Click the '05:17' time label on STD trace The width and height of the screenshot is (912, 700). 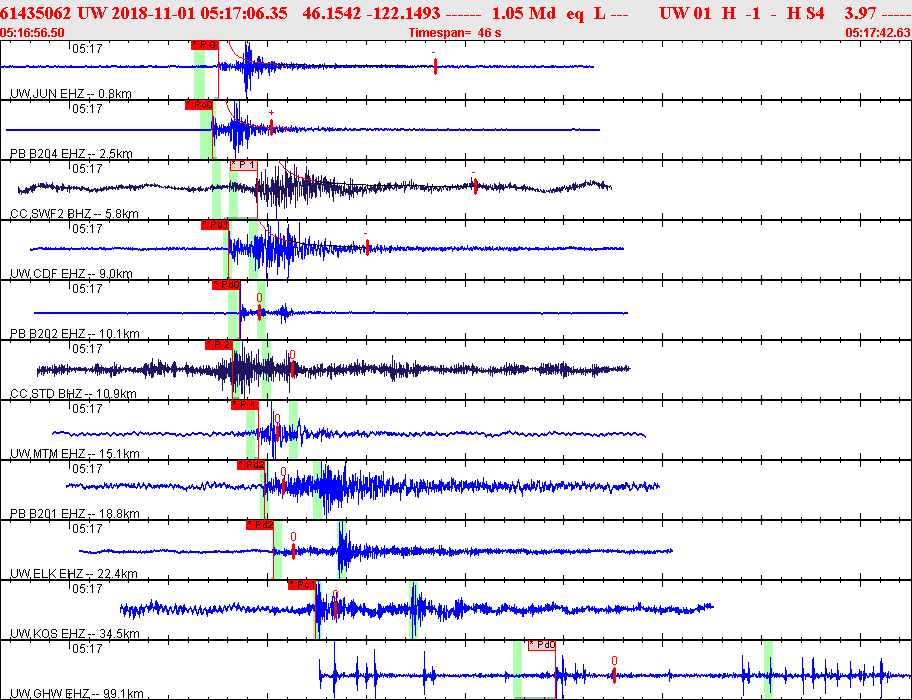87,348
